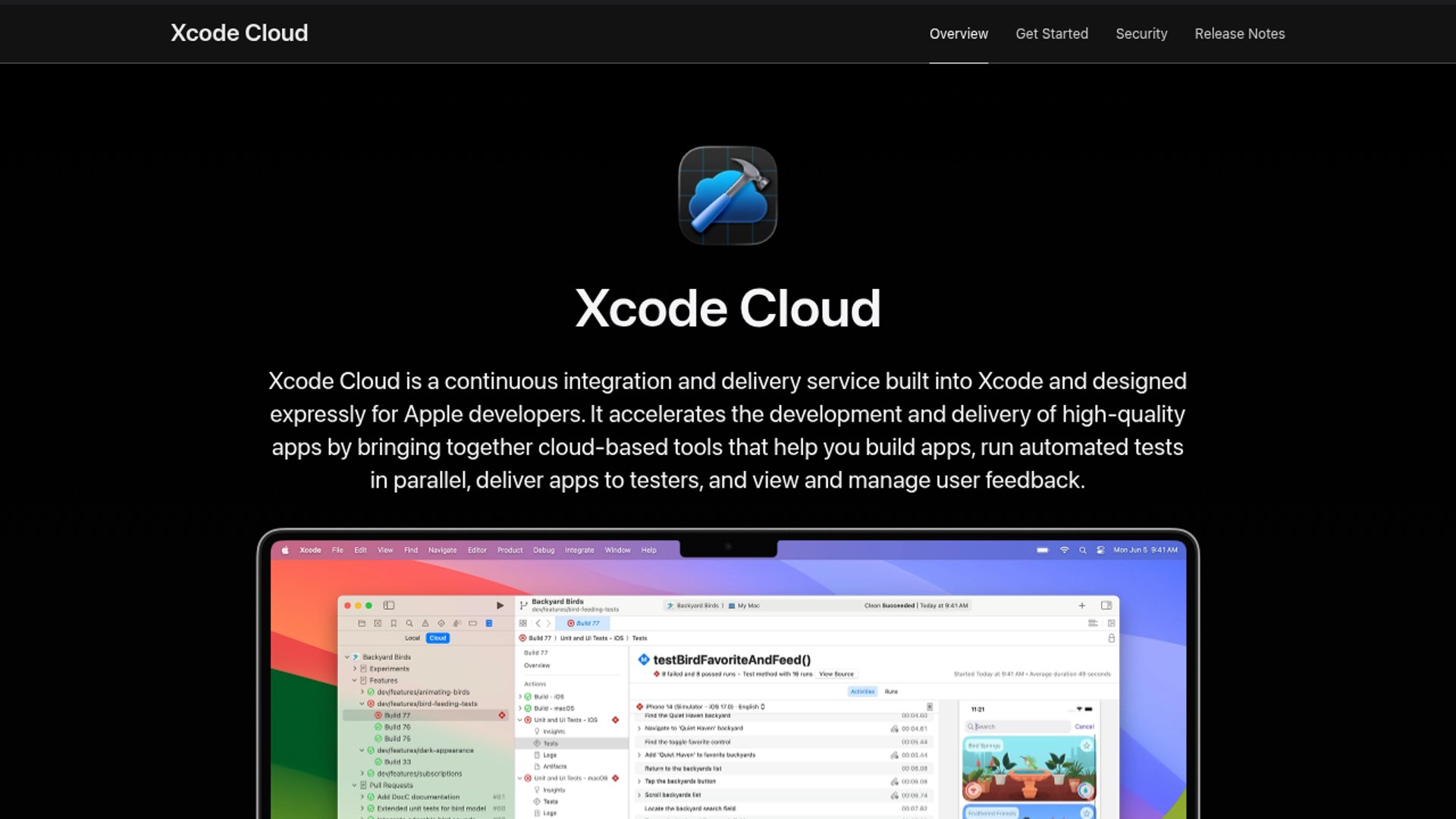The width and height of the screenshot is (1456, 819).
Task: Click the battery icon in the Mac menu bar
Action: 1043,551
